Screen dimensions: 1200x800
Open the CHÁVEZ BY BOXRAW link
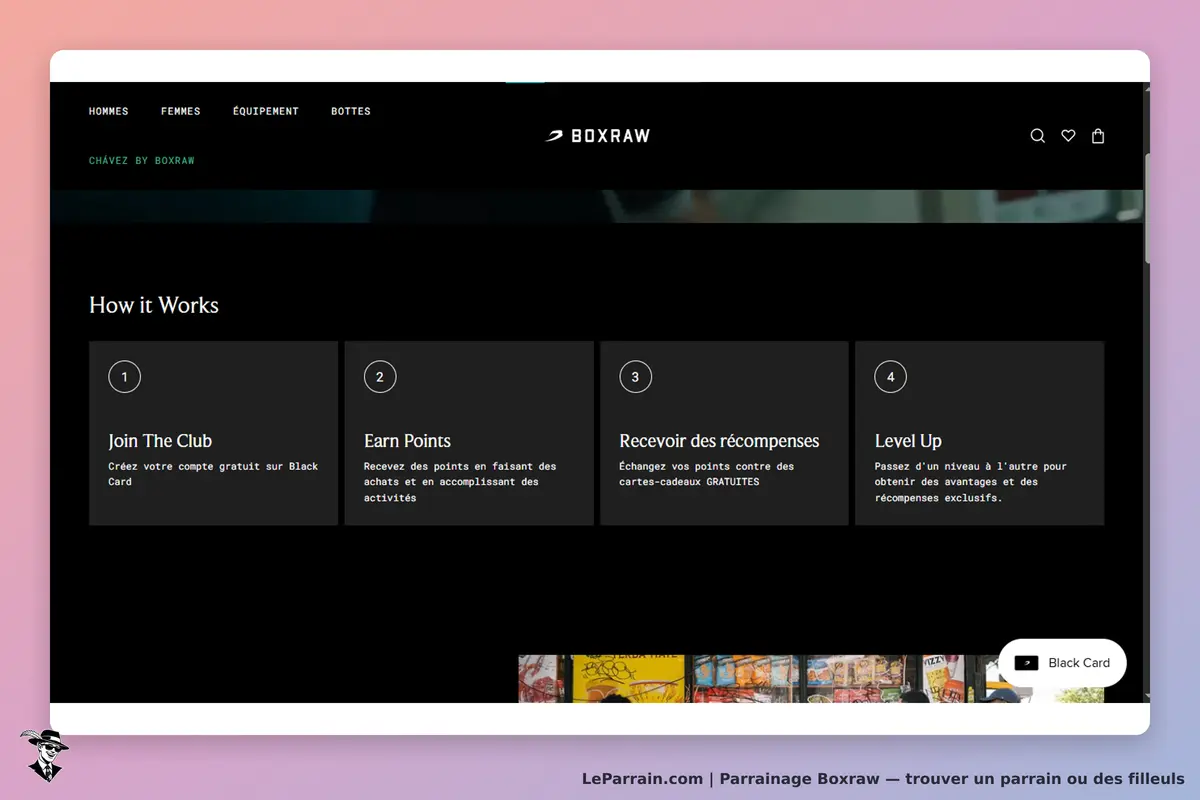[142, 160]
